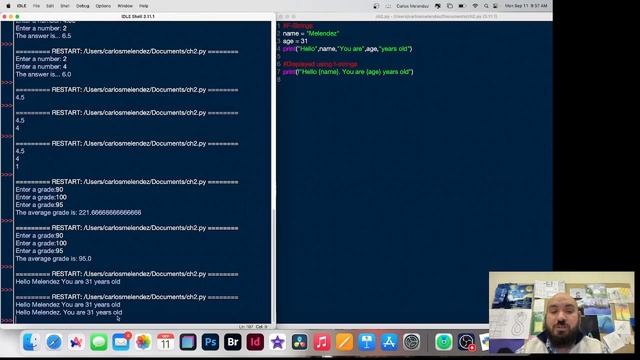
Task: Check battery status in menu bar
Action: (461, 6)
